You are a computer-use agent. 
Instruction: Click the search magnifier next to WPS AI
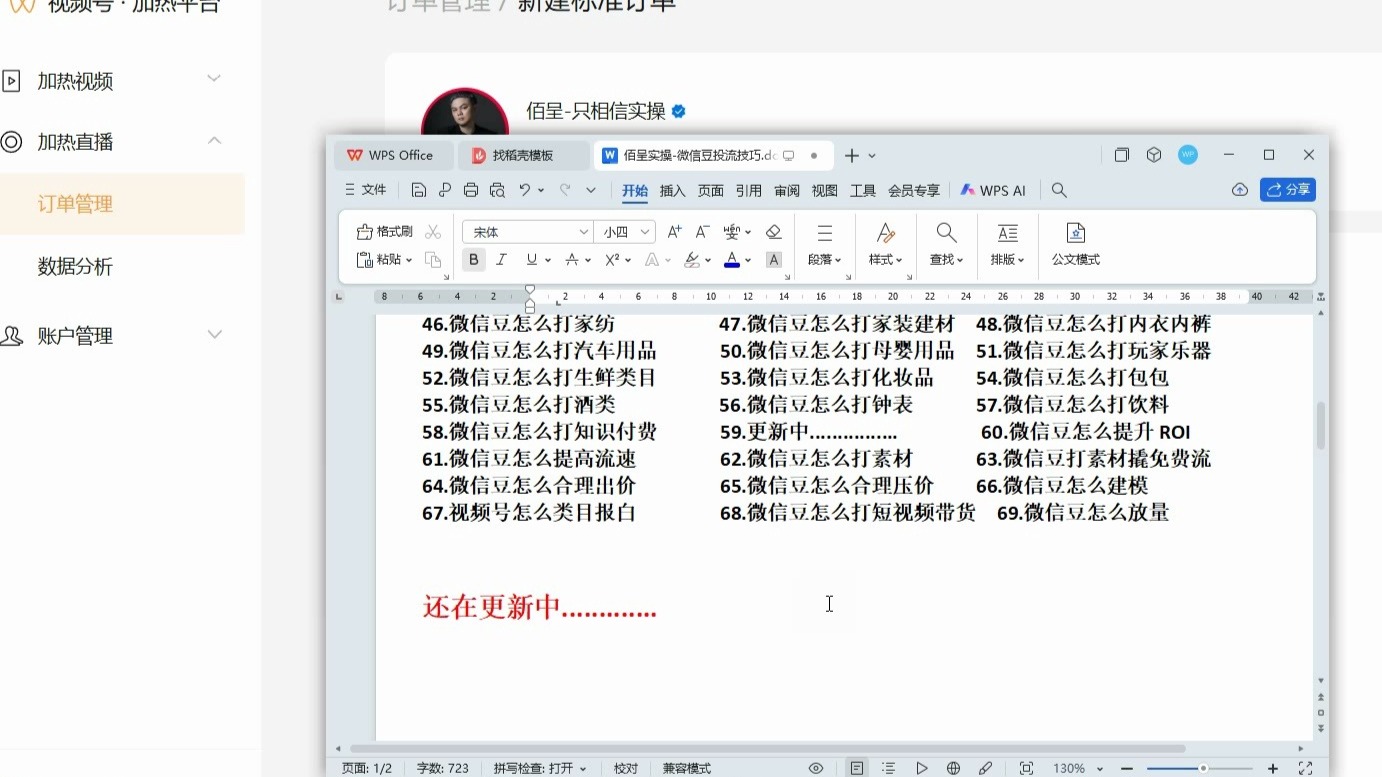1060,190
